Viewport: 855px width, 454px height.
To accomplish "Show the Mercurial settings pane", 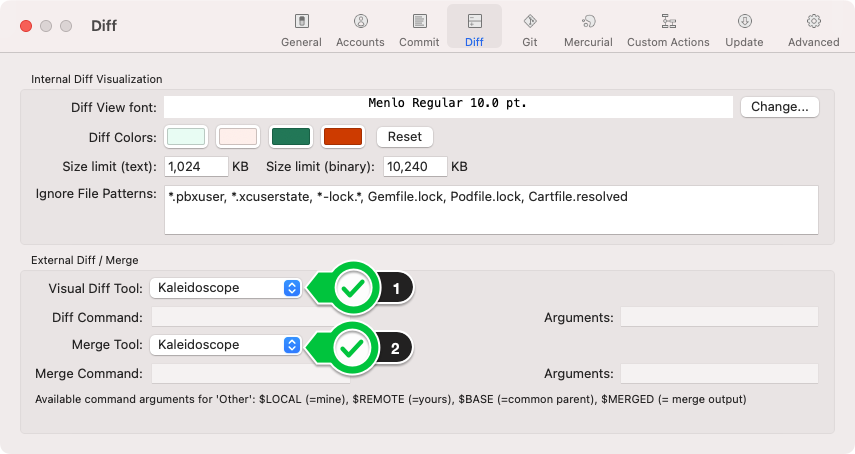I will coord(588,29).
